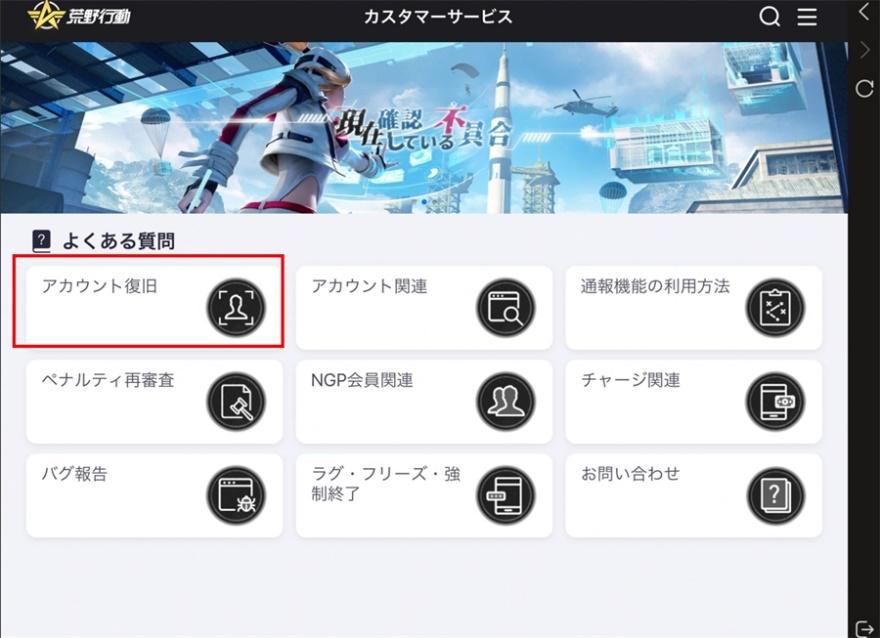Image resolution: width=880 pixels, height=638 pixels.
Task: Click the window-search icon for アカウント関連
Action: pyautogui.click(x=506, y=308)
